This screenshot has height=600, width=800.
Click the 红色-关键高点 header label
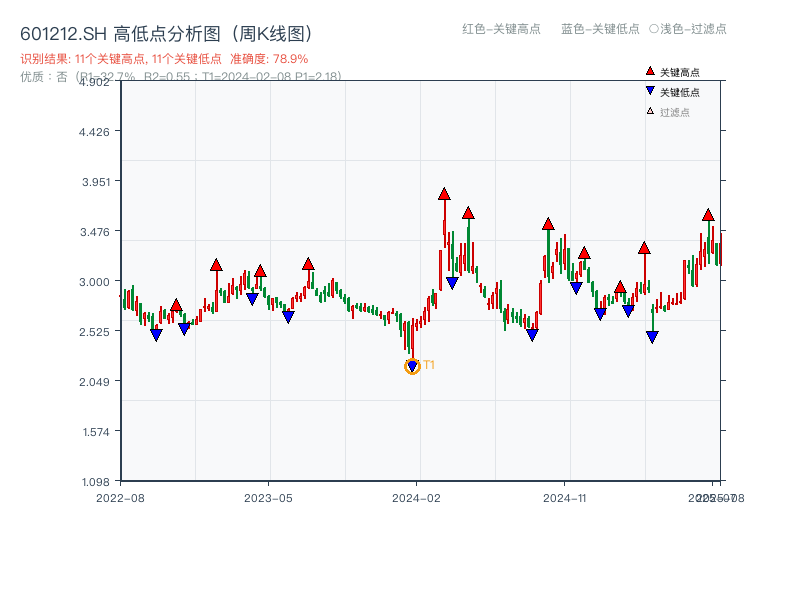point(502,29)
